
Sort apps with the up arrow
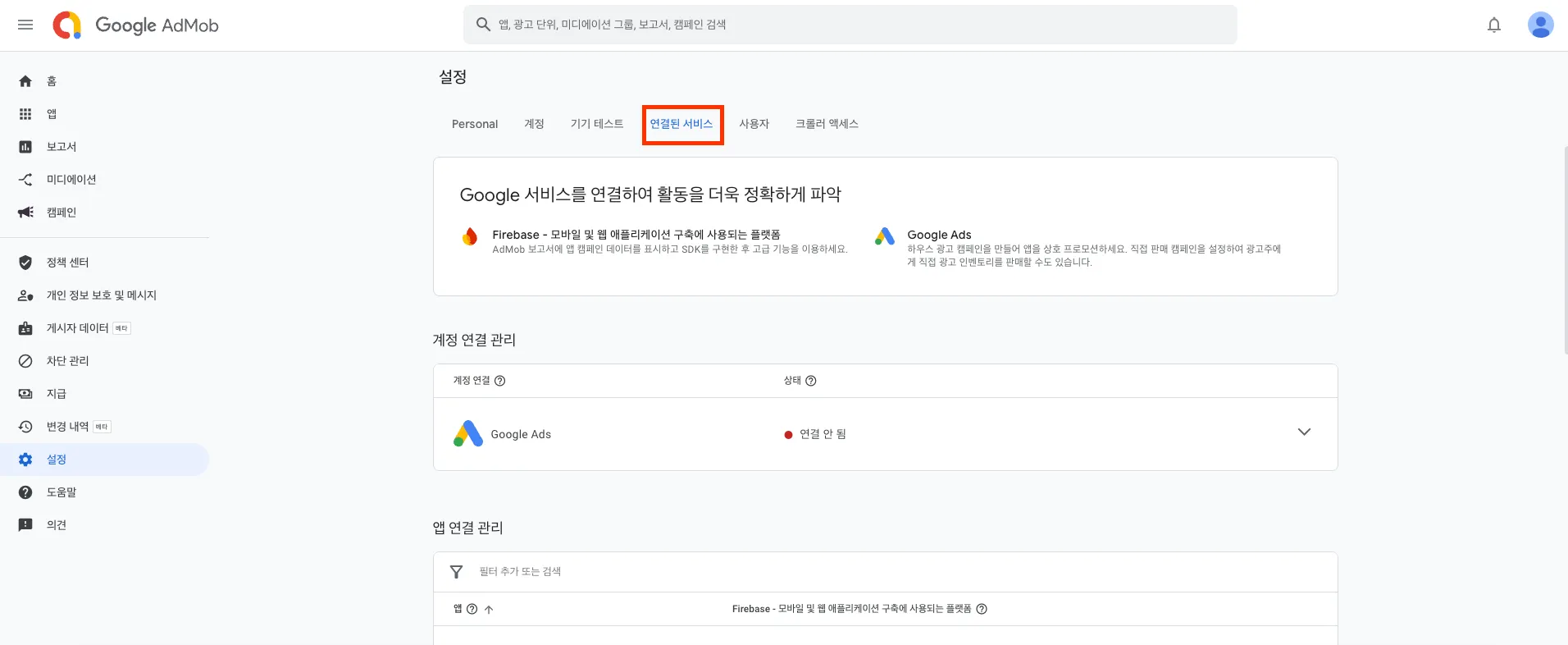[x=489, y=609]
